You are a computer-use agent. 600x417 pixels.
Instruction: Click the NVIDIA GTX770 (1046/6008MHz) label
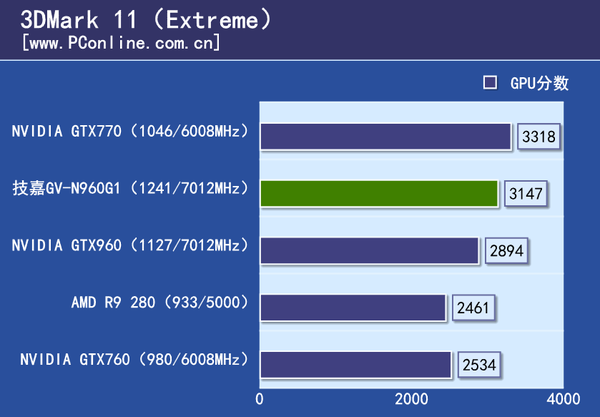click(130, 131)
